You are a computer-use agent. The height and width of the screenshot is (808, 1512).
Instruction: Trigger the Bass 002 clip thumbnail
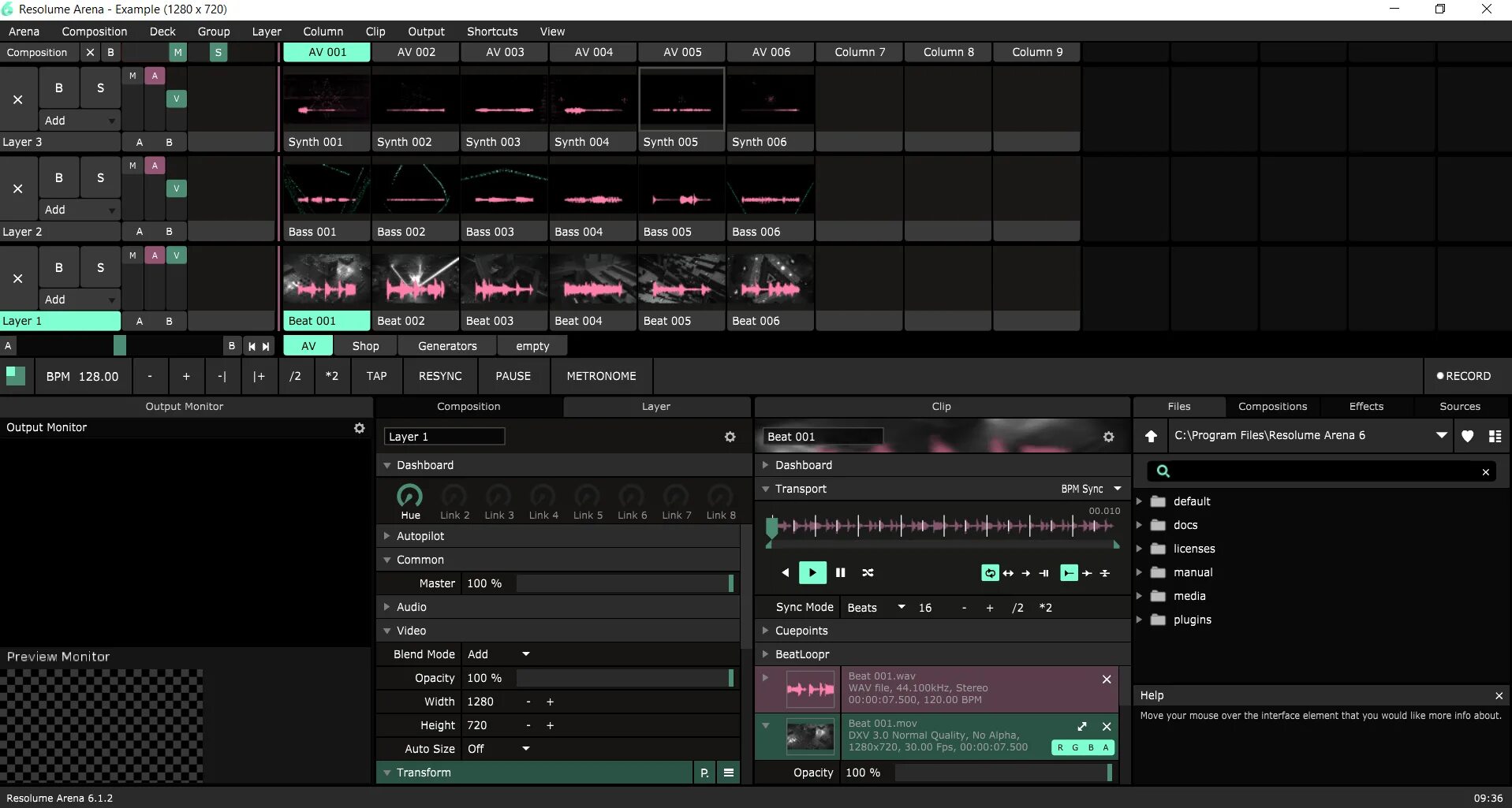pos(416,189)
